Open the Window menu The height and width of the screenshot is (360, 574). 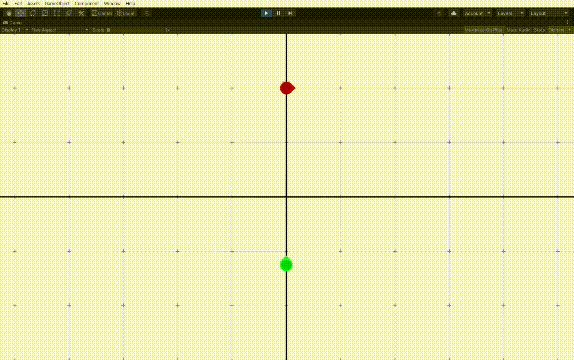pyautogui.click(x=112, y=3)
